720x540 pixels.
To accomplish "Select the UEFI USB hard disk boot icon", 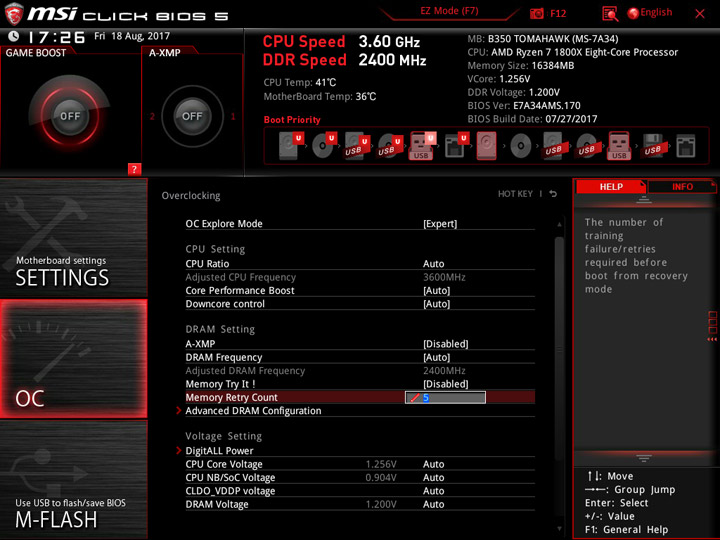I will [x=357, y=146].
